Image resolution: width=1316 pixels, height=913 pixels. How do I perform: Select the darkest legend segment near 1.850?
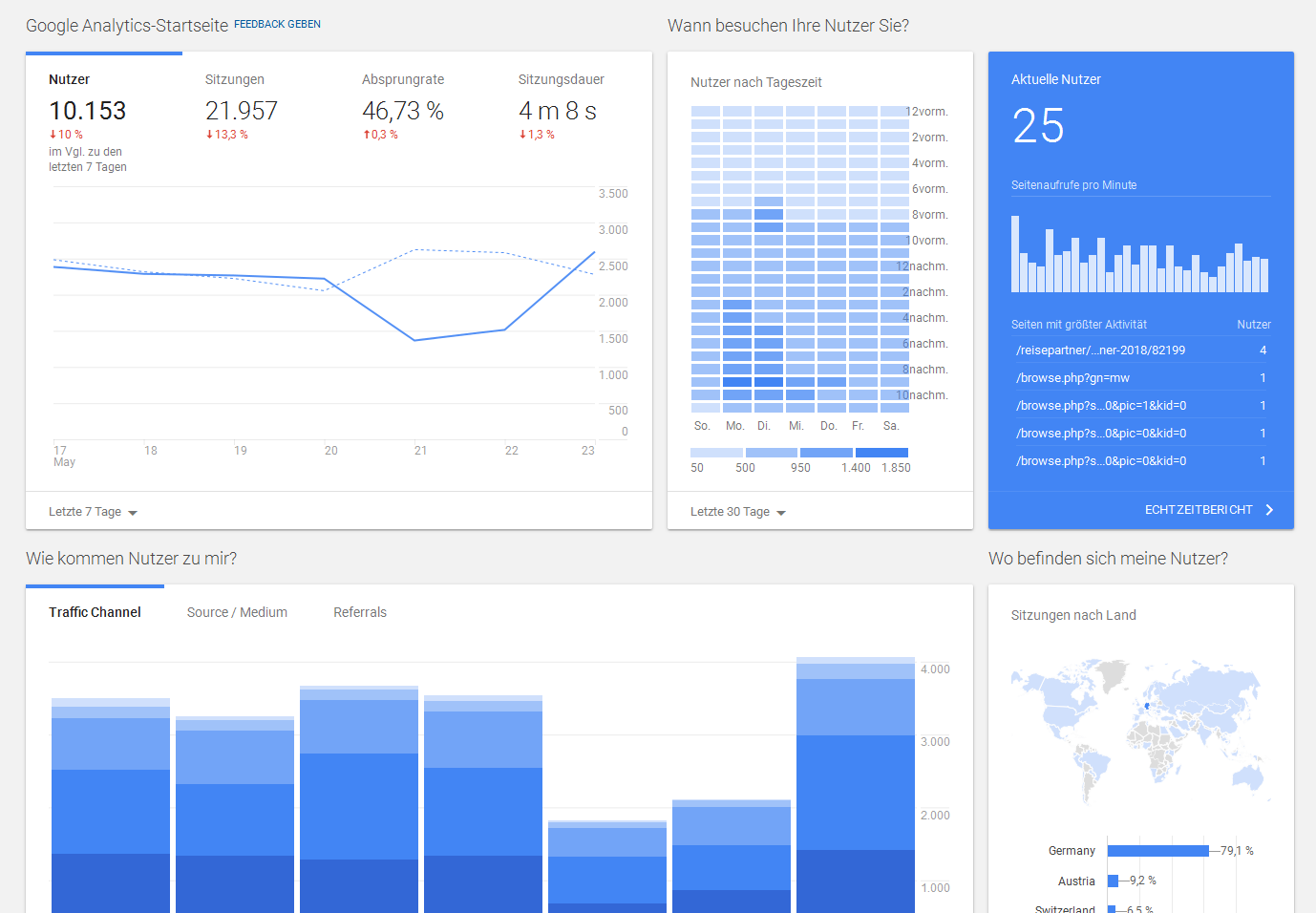883,452
